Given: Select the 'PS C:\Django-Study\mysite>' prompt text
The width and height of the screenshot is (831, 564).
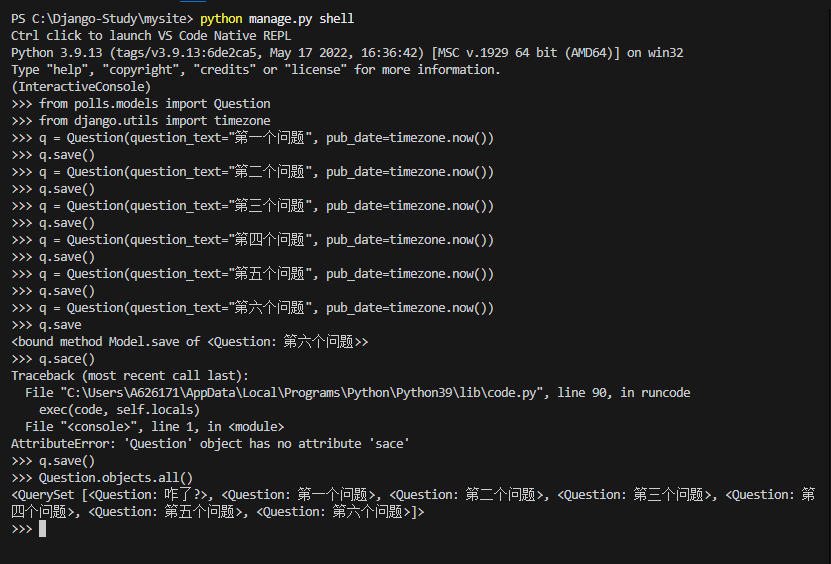Looking at the screenshot, I should coord(102,19).
